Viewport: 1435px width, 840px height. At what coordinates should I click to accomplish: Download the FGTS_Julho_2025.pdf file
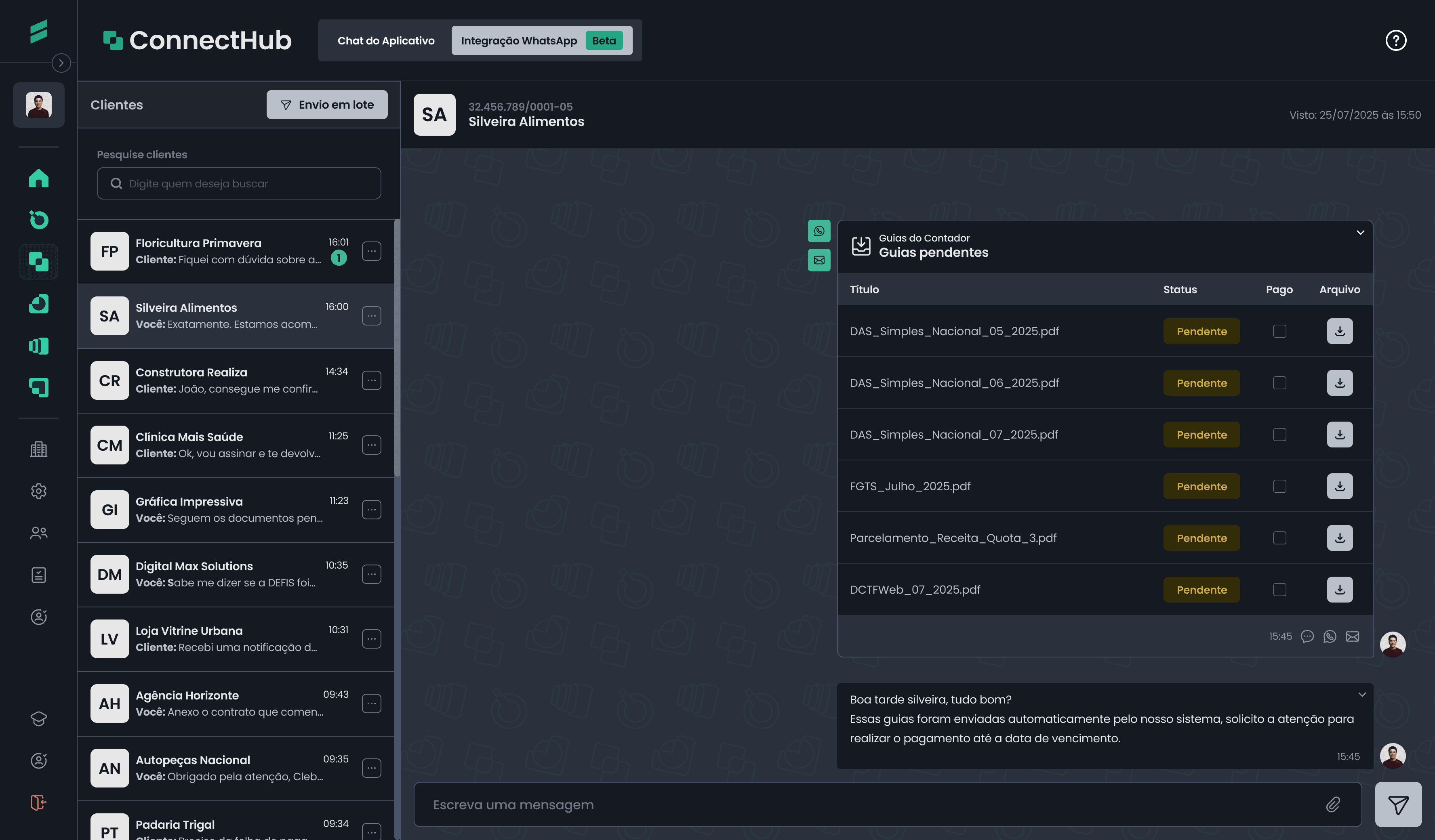tap(1339, 487)
